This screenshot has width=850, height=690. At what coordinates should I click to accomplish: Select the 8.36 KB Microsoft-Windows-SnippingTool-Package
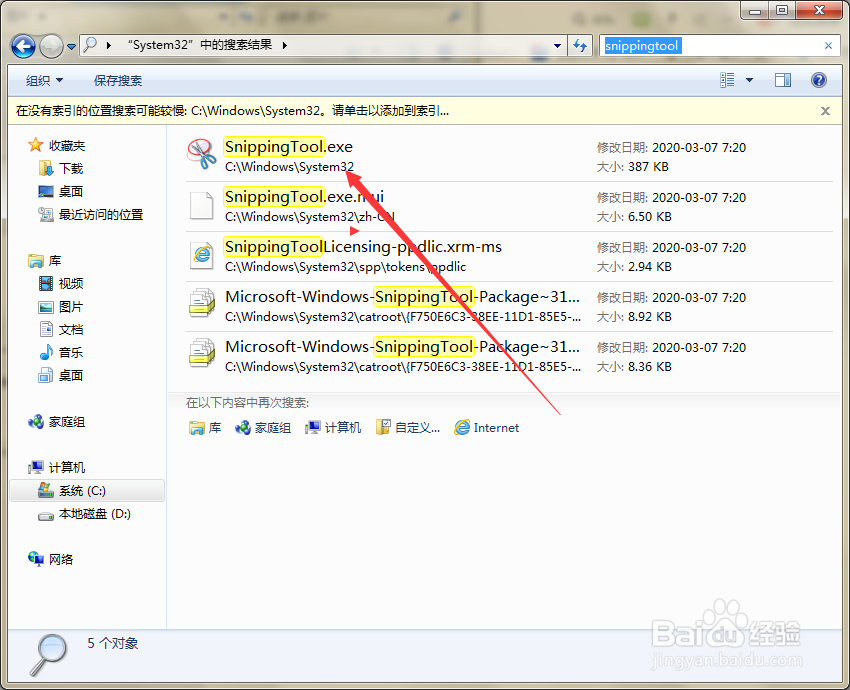[x=402, y=346]
